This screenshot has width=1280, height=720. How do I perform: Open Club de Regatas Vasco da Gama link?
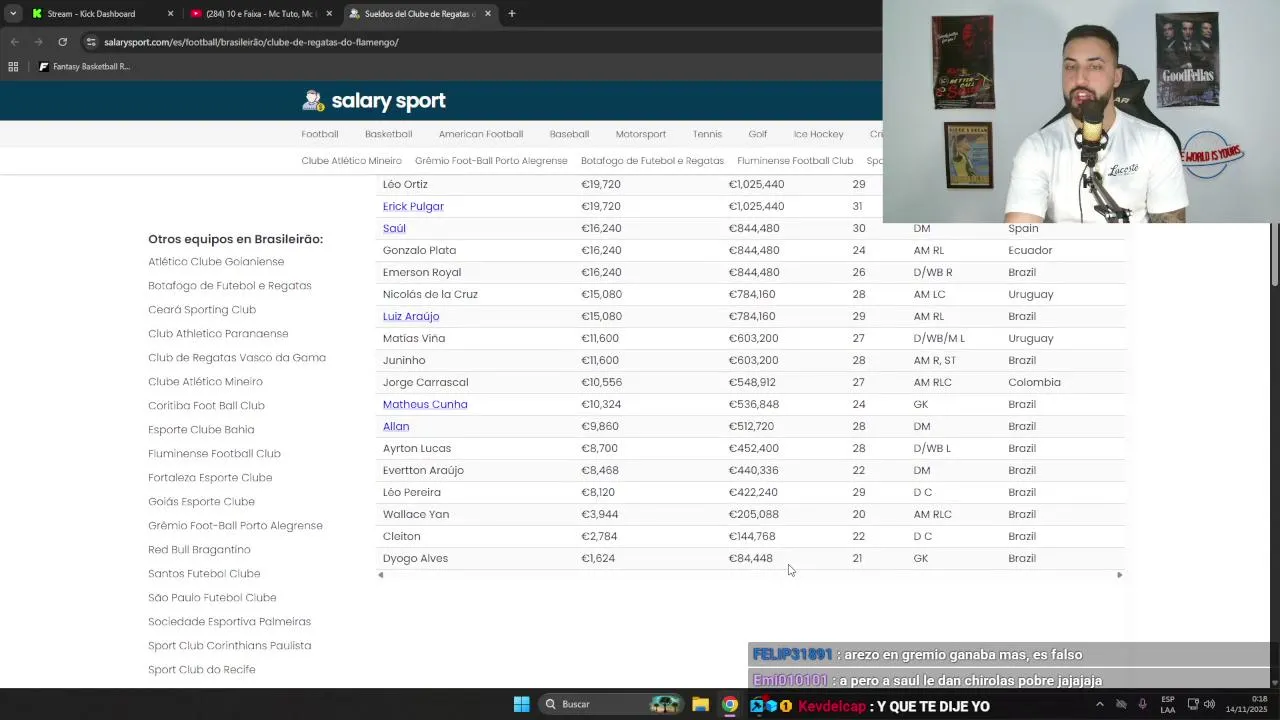click(x=237, y=358)
